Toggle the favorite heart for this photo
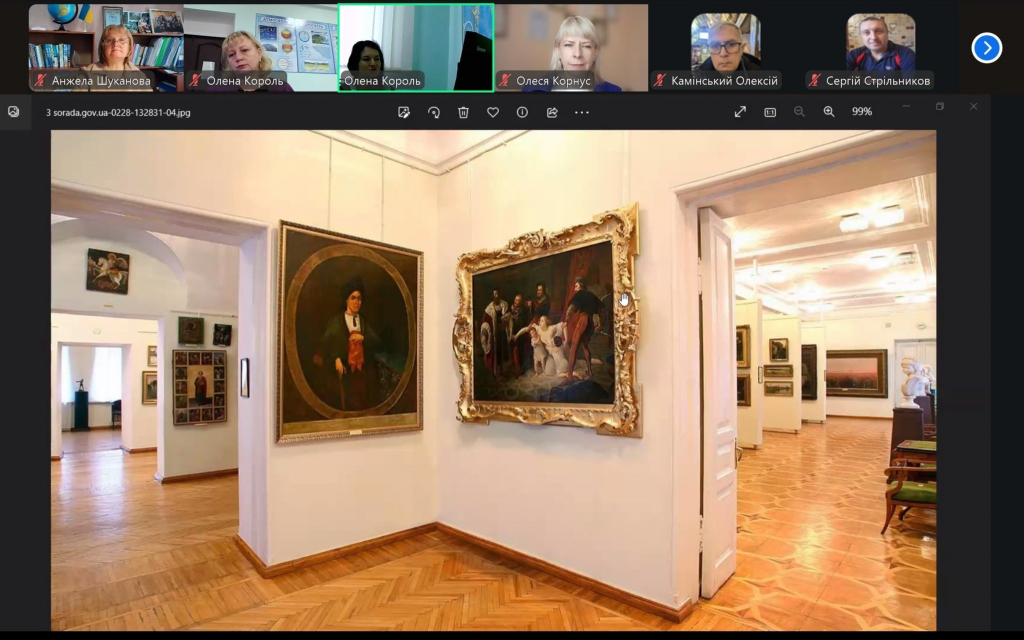 click(x=493, y=112)
